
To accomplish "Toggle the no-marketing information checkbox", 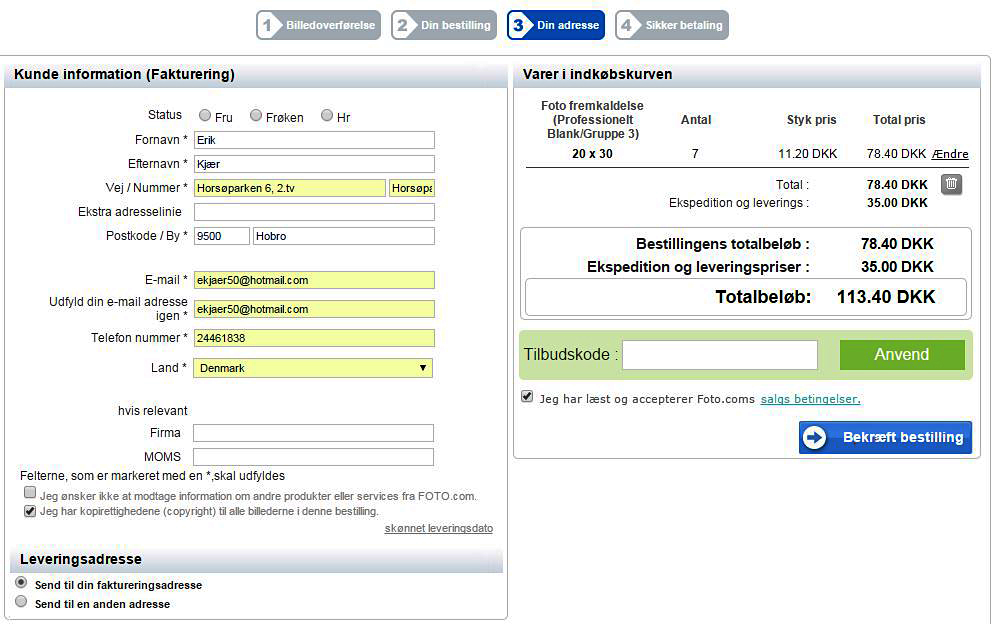I will pyautogui.click(x=30, y=494).
